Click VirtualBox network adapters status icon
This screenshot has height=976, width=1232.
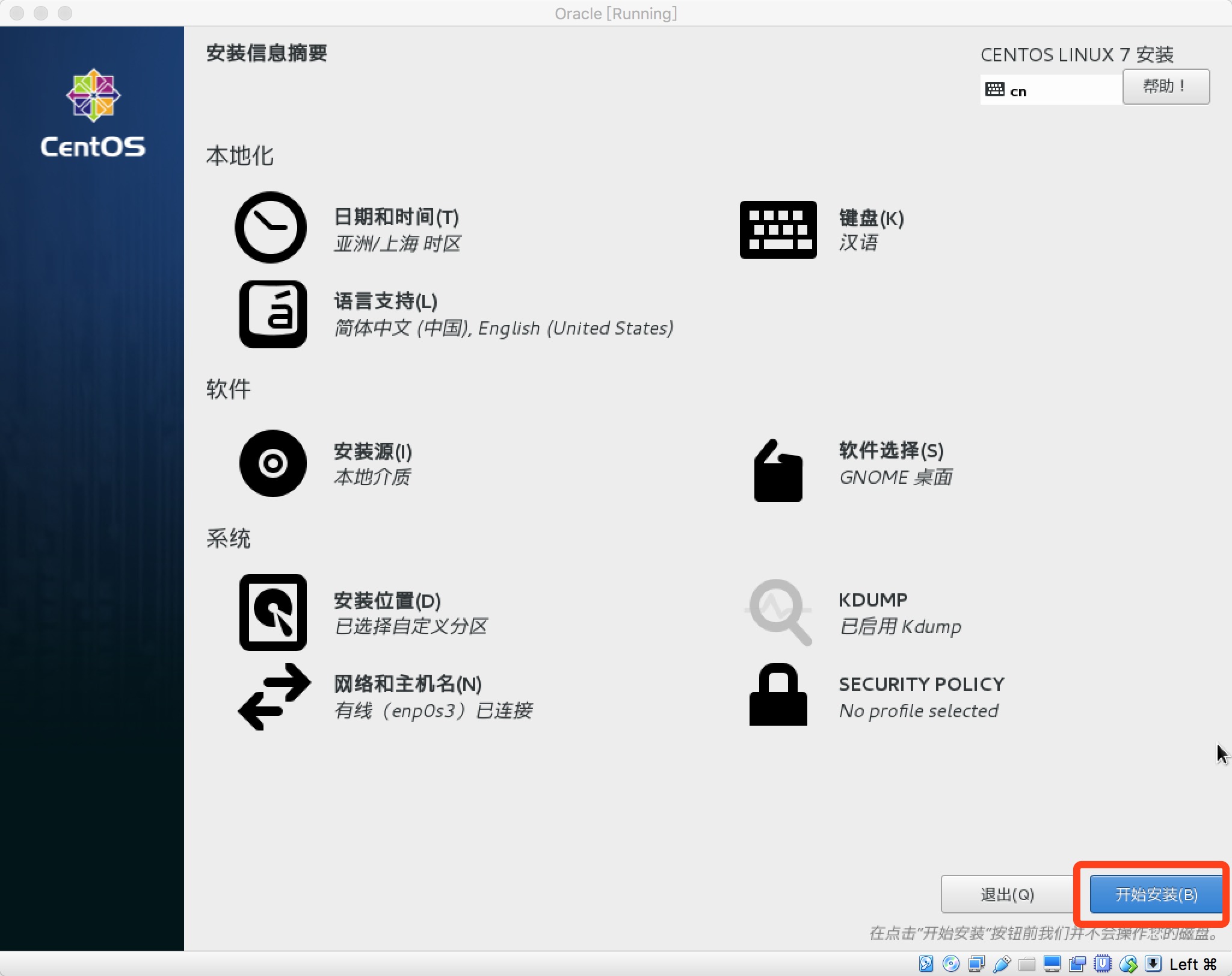[x=976, y=963]
